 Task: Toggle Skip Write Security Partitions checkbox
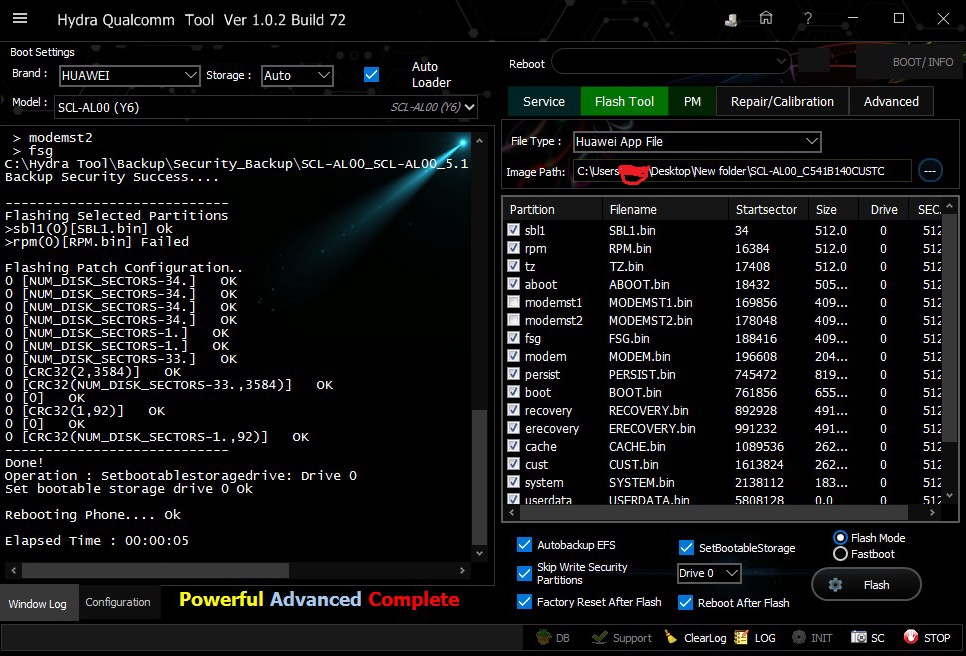click(524, 573)
